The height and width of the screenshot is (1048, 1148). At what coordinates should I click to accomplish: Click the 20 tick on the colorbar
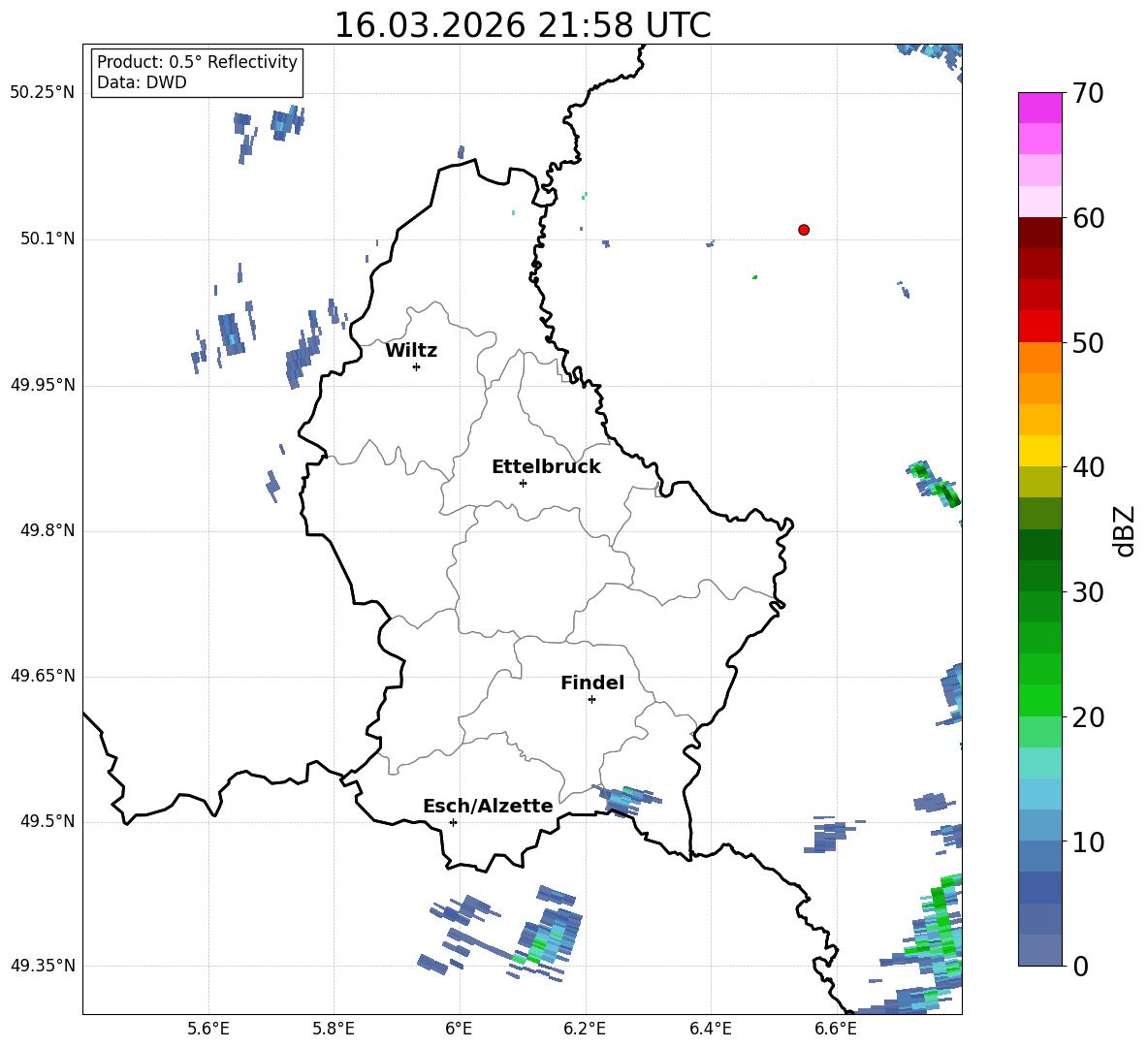click(x=1088, y=717)
